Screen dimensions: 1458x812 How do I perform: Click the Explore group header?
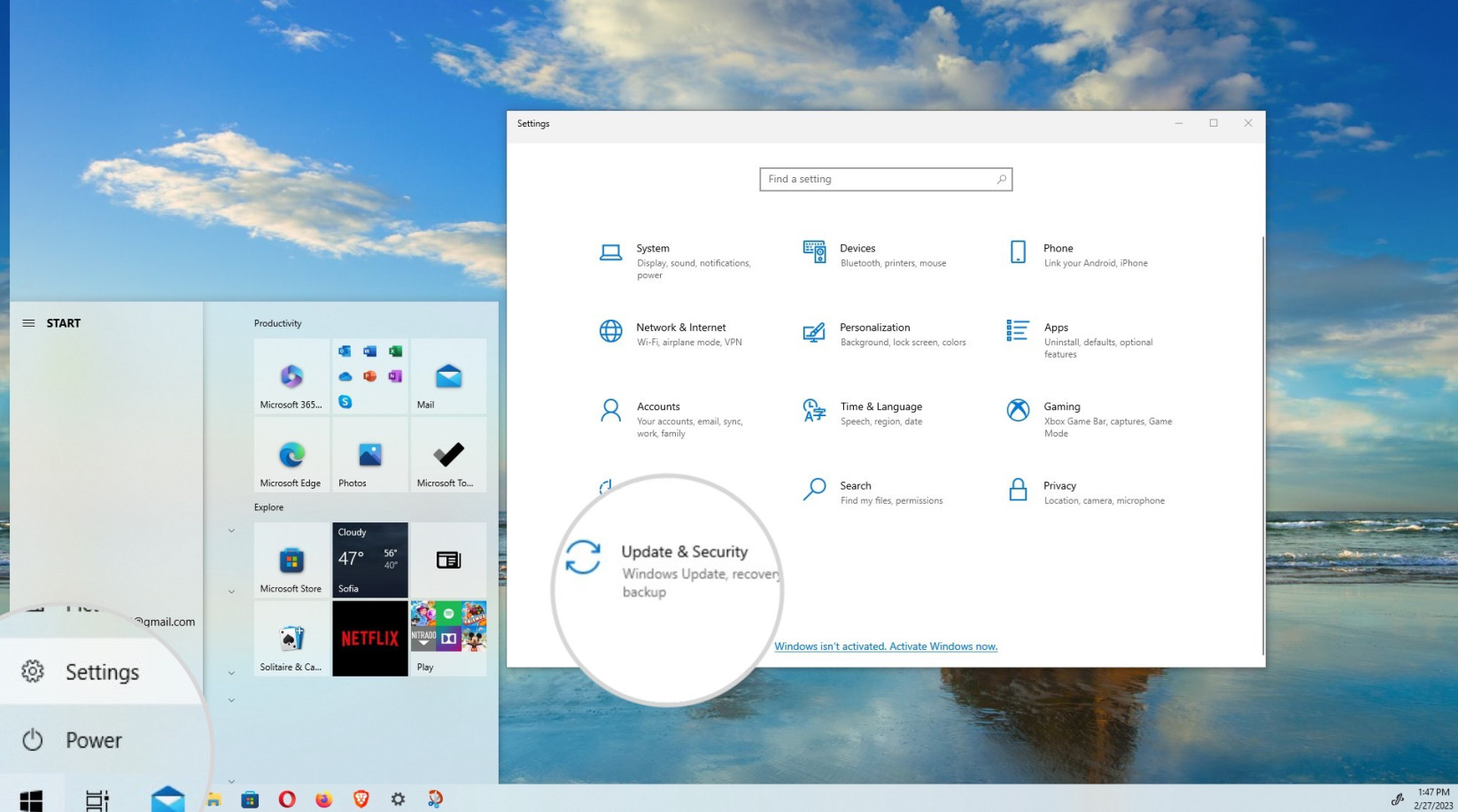click(x=268, y=507)
